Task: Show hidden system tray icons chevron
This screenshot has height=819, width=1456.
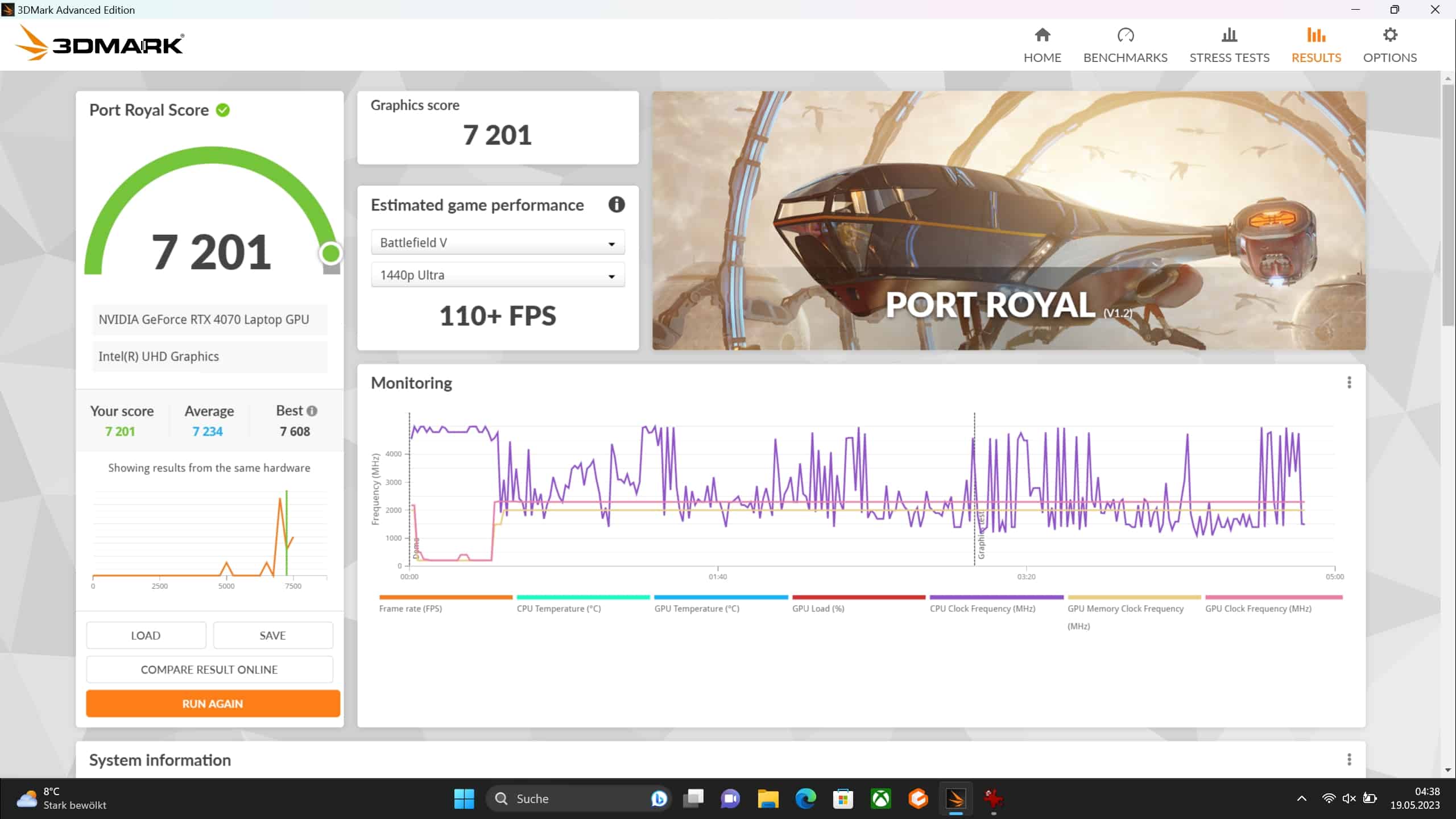Action: click(x=1301, y=799)
